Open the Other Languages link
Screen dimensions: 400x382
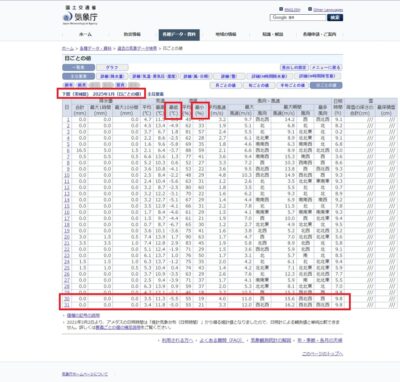tap(328, 10)
